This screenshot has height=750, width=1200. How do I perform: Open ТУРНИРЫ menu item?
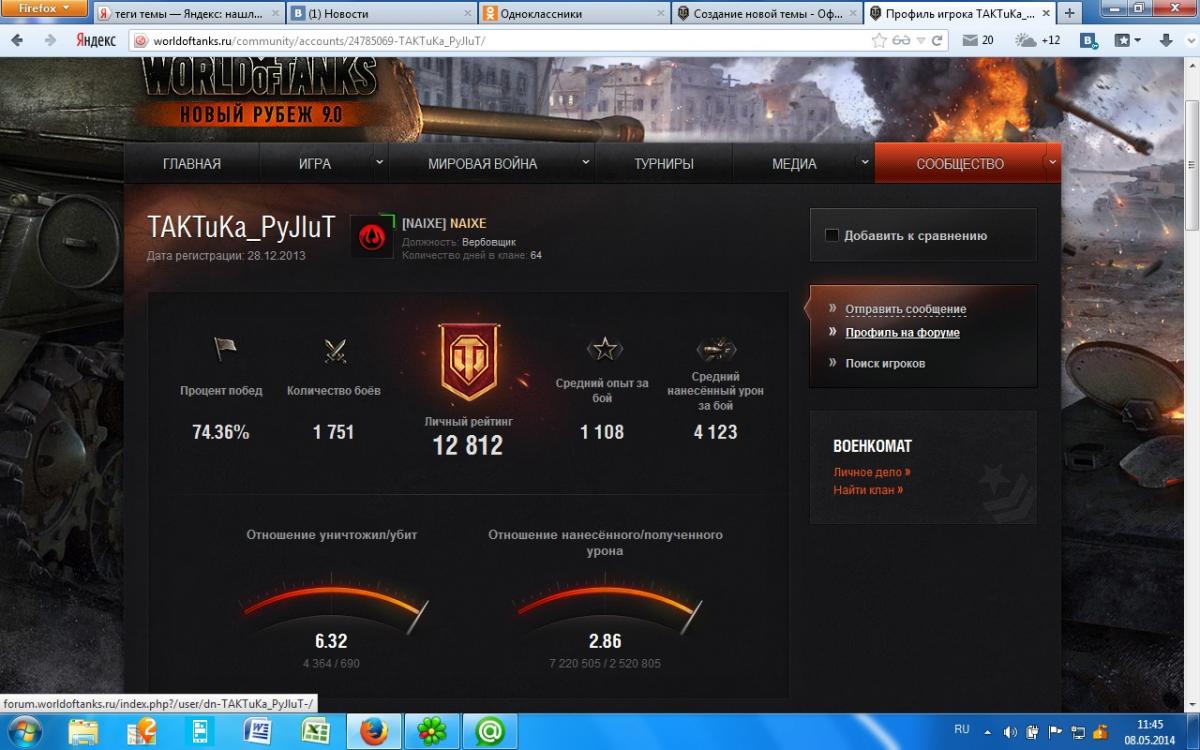(664, 164)
